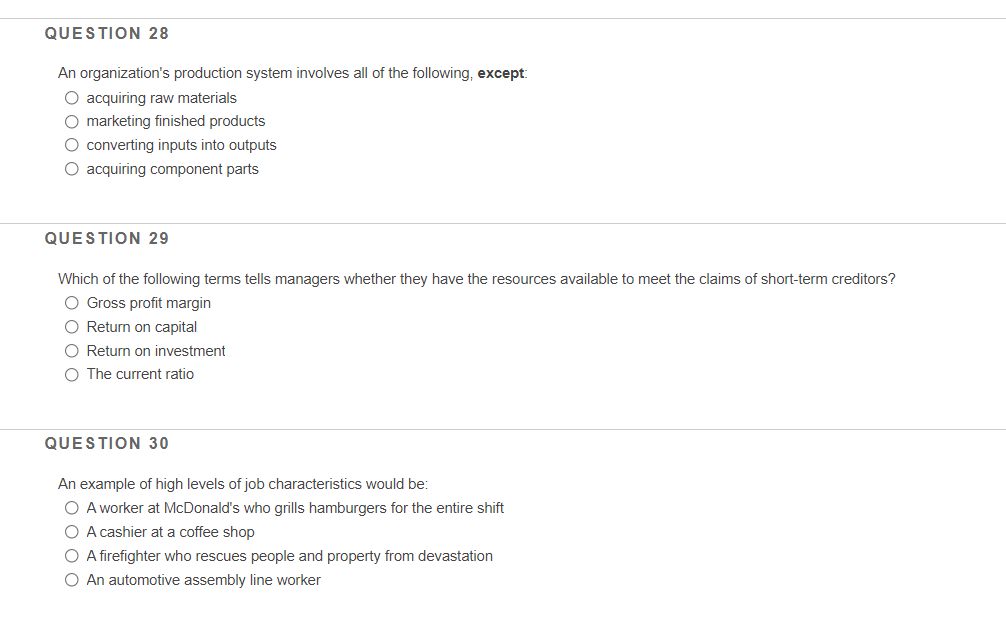Click the bold word 'except' in Question 28
The image size is (1006, 618).
pyautogui.click(x=501, y=74)
